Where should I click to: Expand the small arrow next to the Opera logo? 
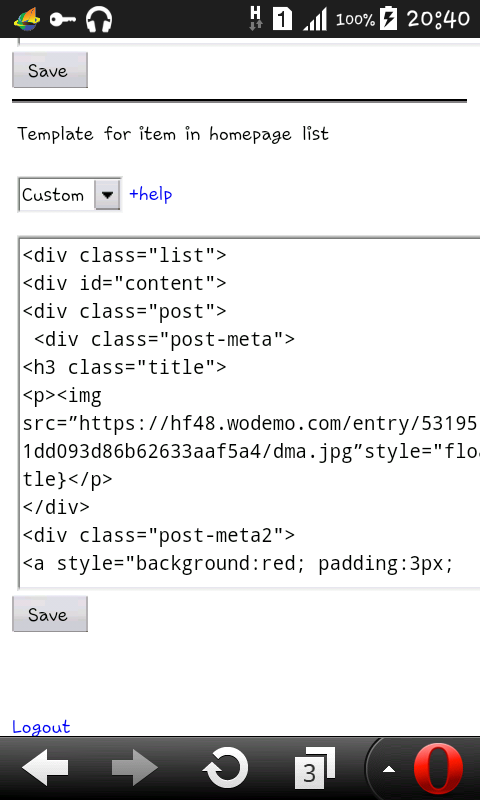(x=389, y=769)
